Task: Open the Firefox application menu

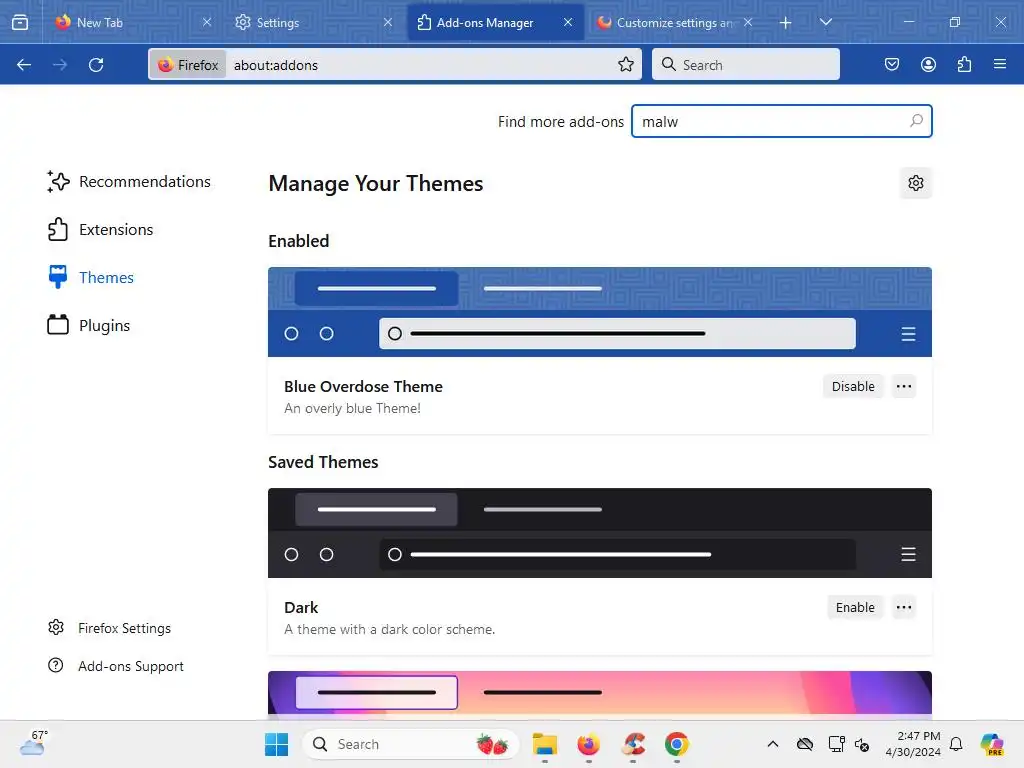Action: pyautogui.click(x=999, y=64)
